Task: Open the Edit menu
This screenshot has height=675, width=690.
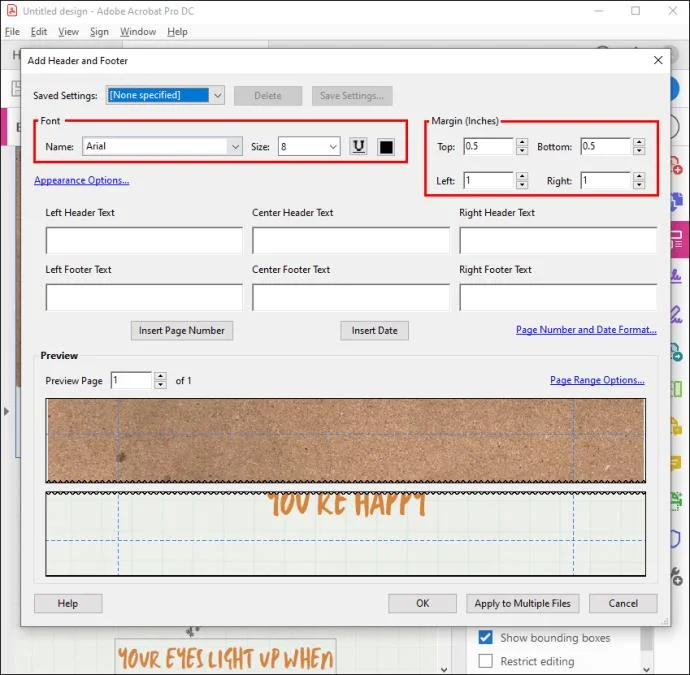Action: coord(39,32)
